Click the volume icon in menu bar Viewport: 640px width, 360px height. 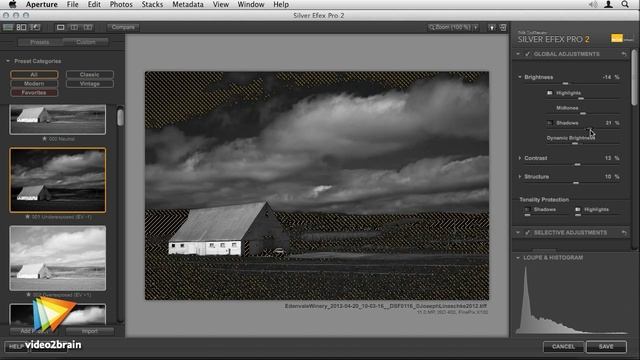[593, 4]
